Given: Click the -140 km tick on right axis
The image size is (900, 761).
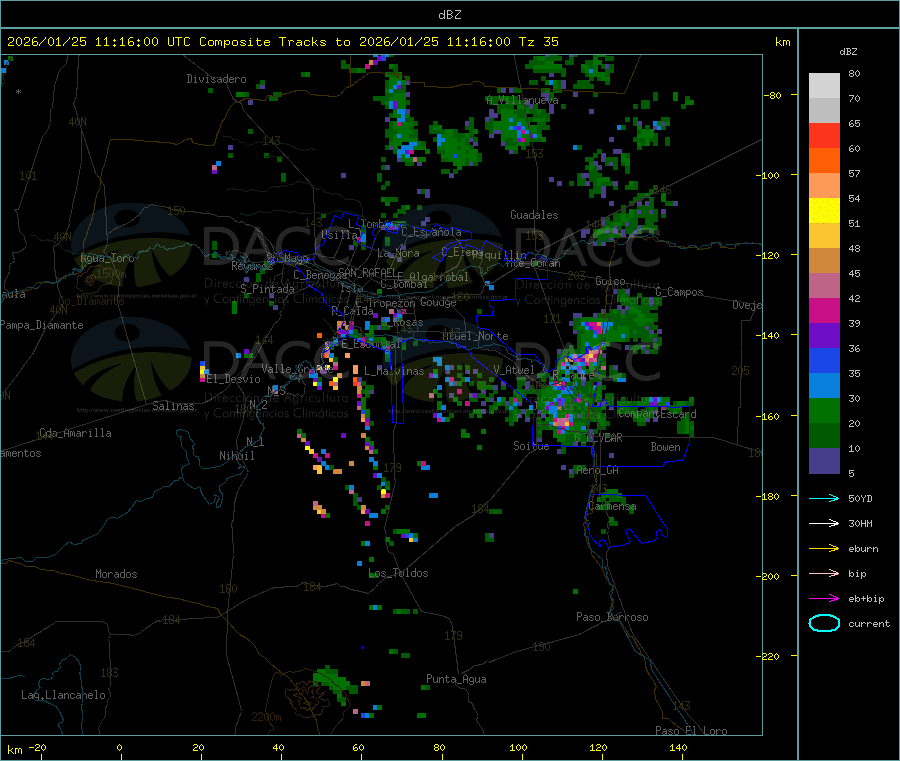Looking at the screenshot, I should pos(770,335).
